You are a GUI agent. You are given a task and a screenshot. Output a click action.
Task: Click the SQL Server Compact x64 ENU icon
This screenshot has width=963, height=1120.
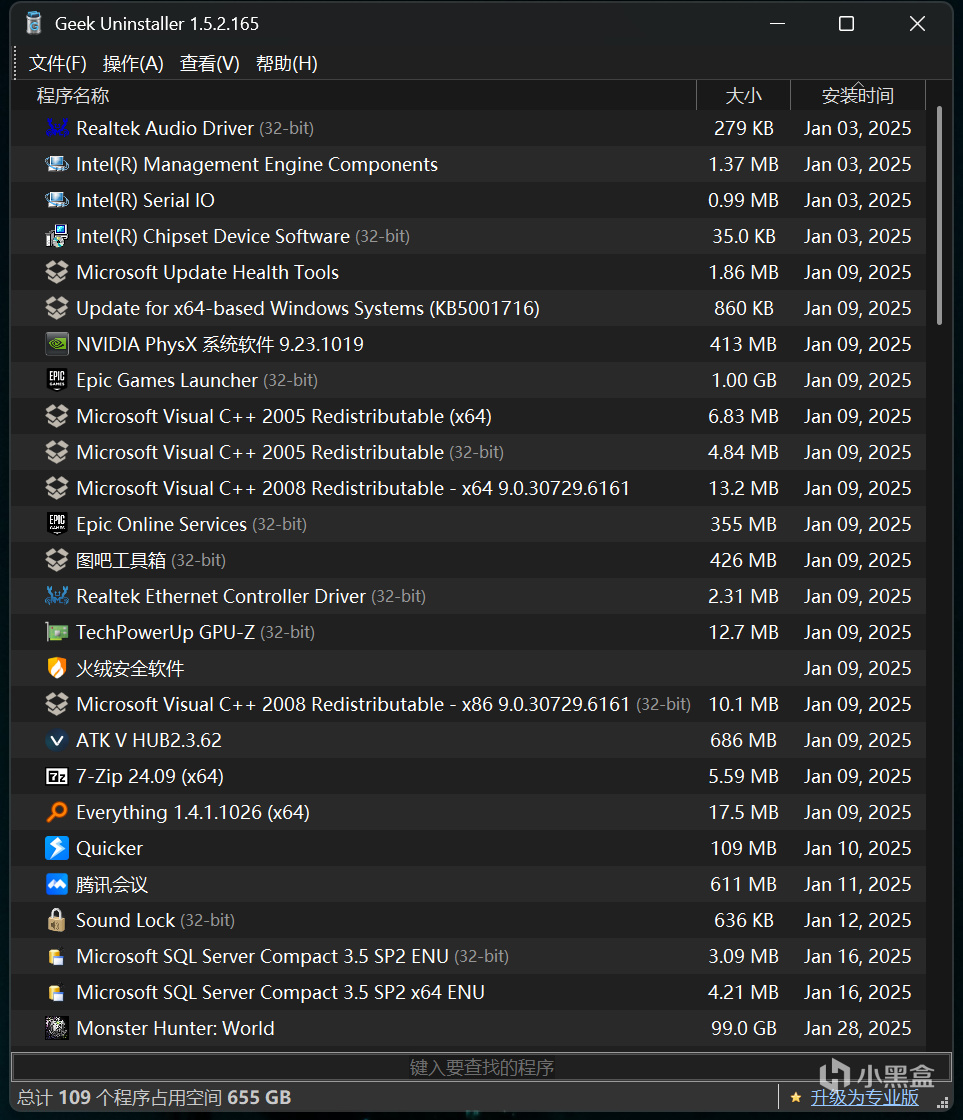pyautogui.click(x=57, y=992)
